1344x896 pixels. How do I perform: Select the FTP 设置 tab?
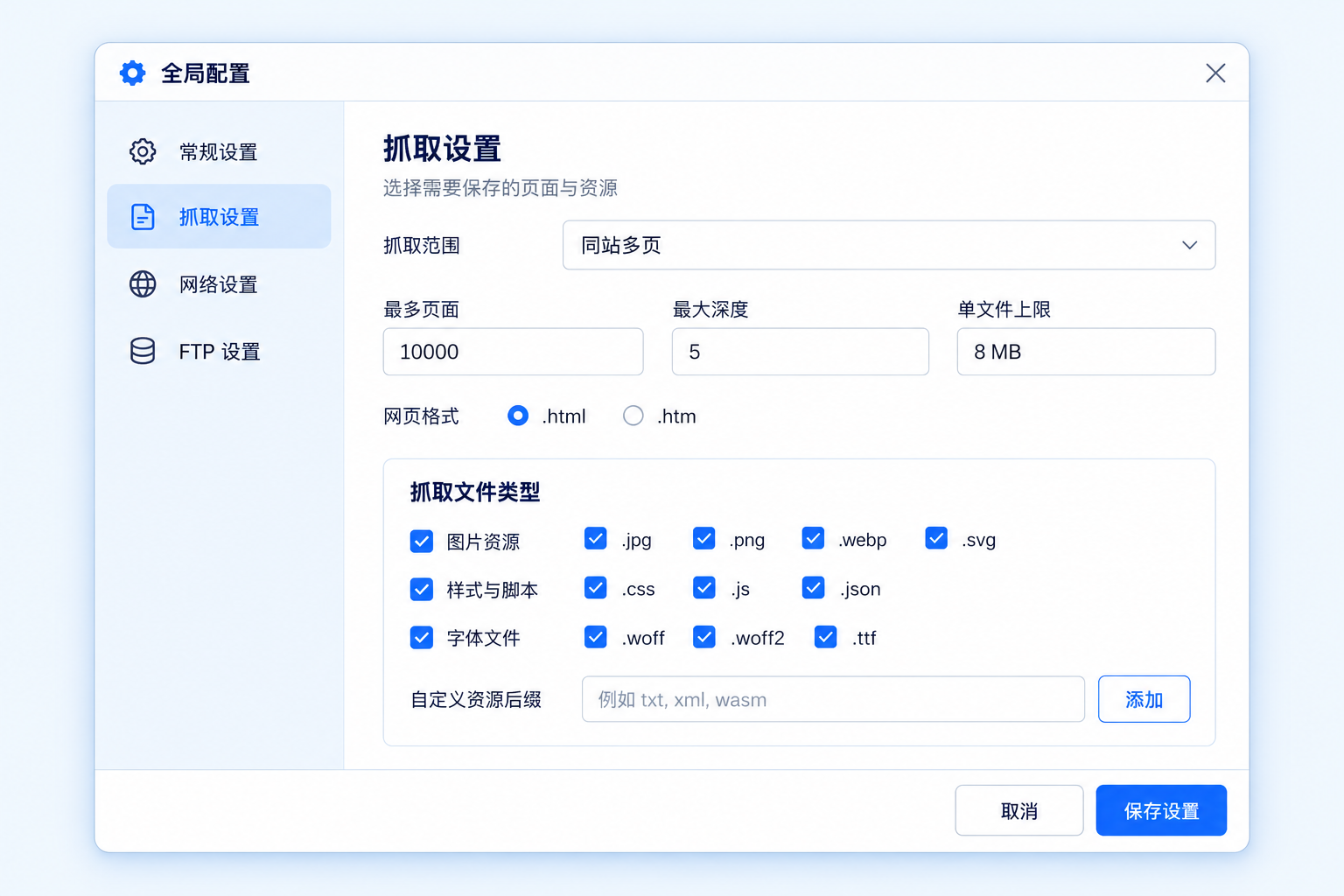(x=219, y=351)
